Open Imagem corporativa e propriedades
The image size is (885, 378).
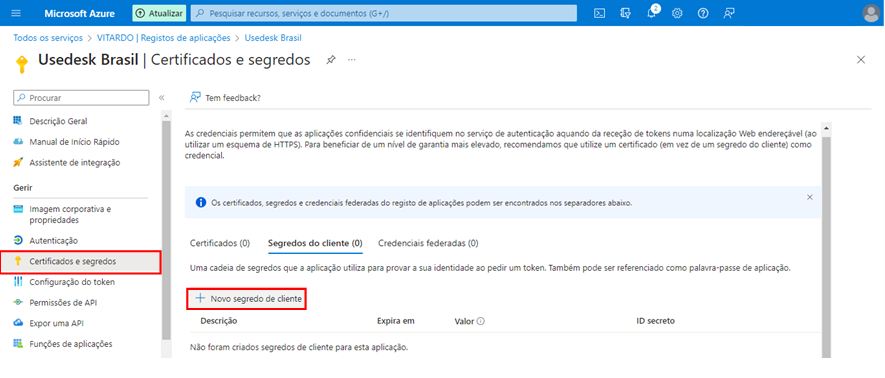click(x=70, y=214)
